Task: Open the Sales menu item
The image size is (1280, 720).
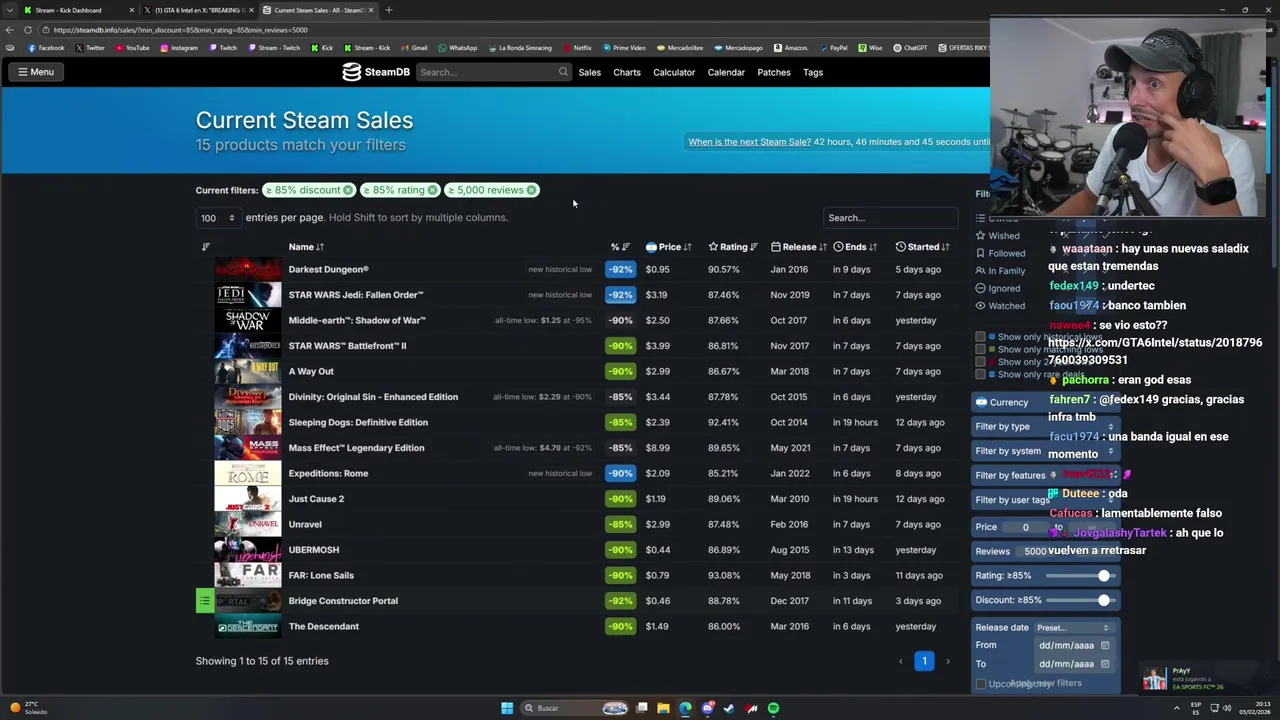Action: pyautogui.click(x=589, y=72)
